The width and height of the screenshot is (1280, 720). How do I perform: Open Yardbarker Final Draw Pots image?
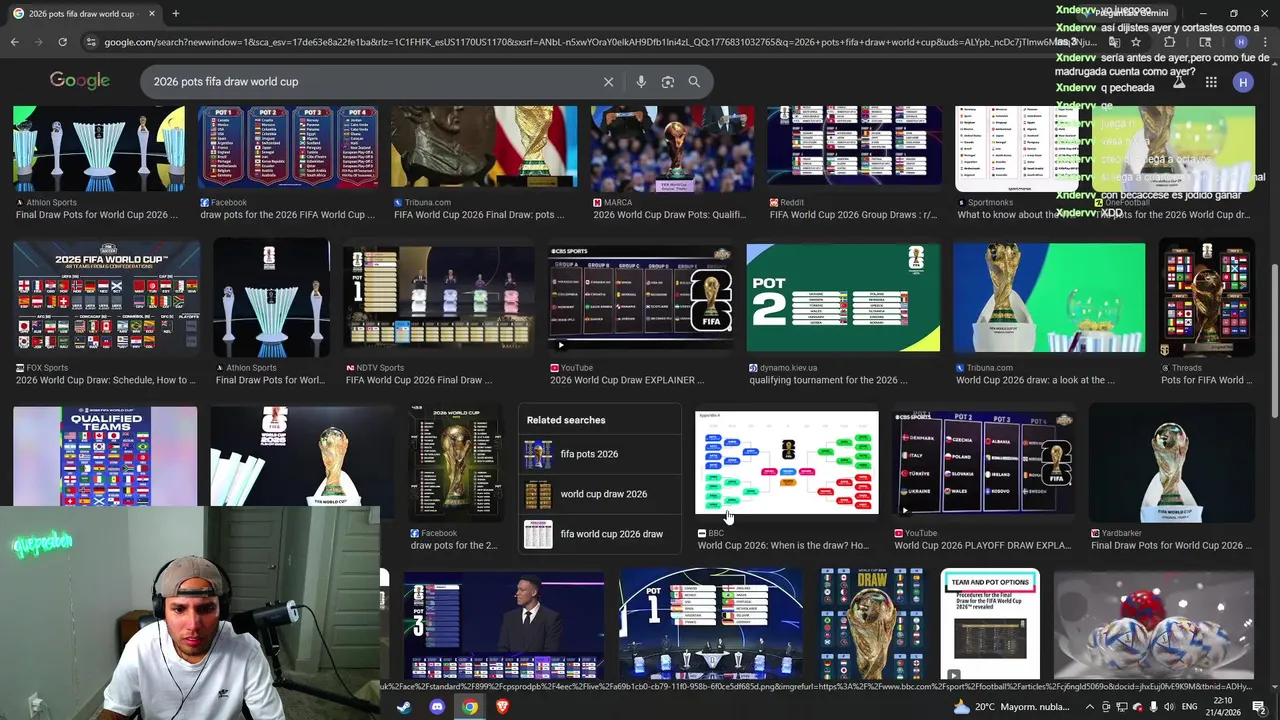(x=1171, y=463)
